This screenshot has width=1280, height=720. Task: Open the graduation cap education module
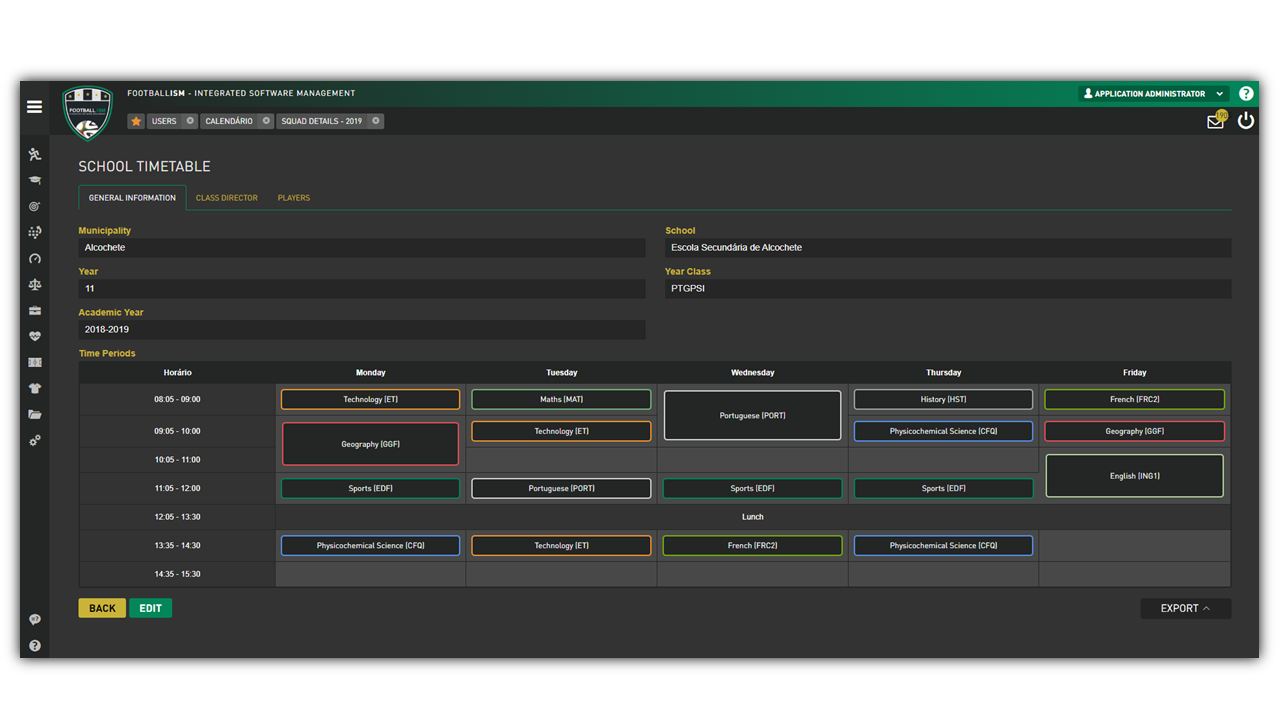[x=35, y=180]
